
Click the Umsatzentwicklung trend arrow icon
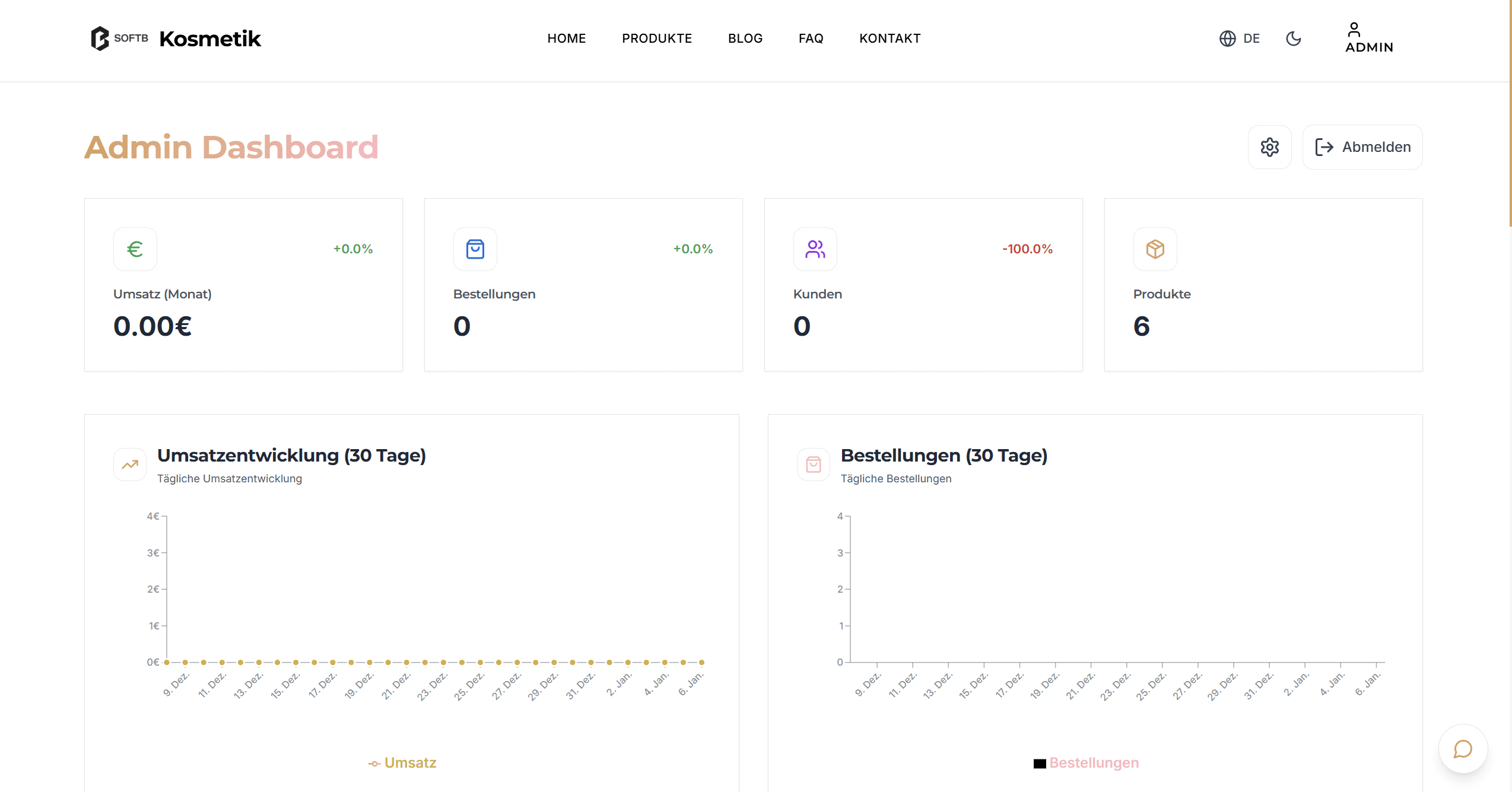pos(130,465)
